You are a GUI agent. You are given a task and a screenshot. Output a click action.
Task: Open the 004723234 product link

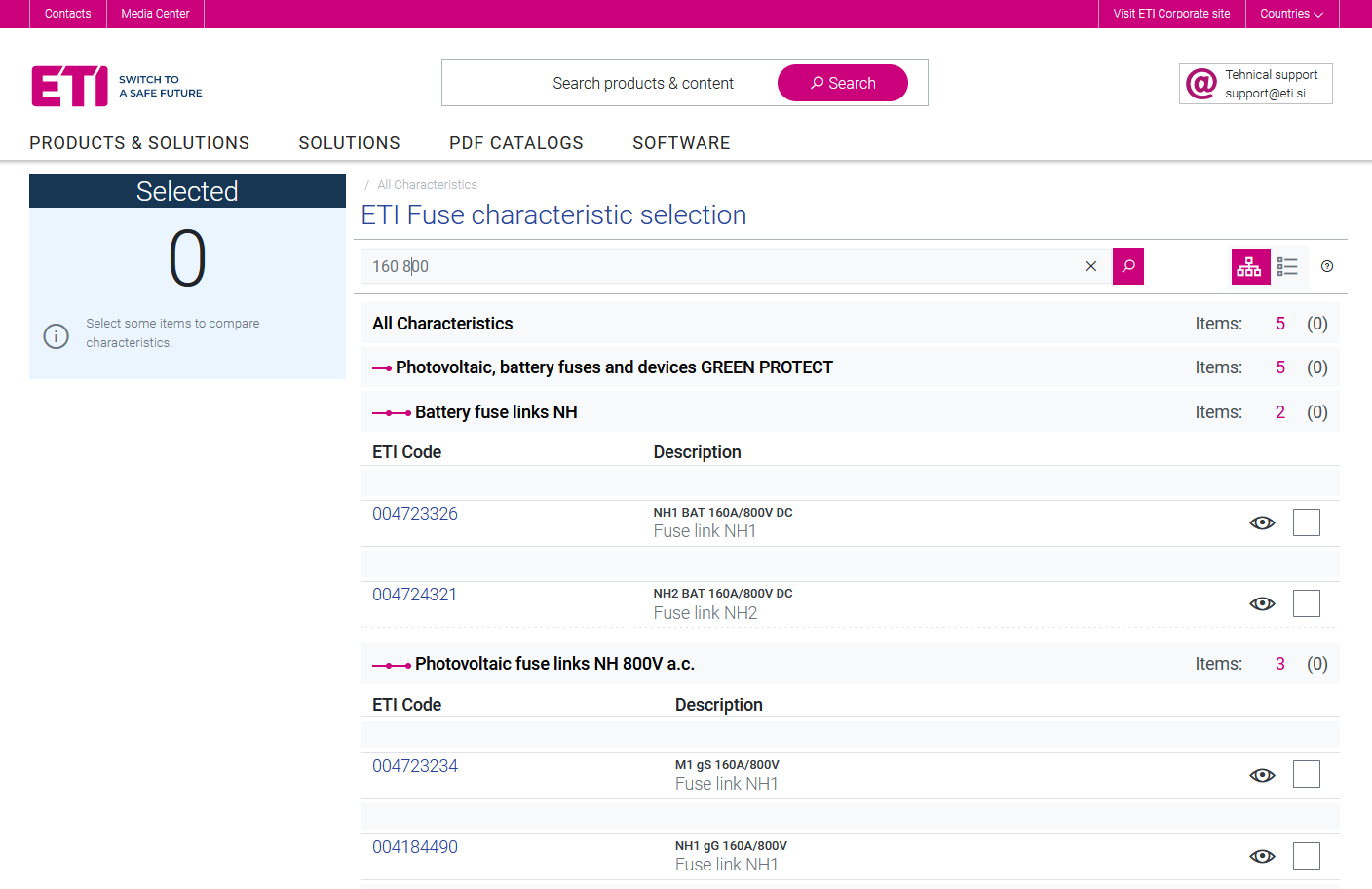pyautogui.click(x=415, y=766)
